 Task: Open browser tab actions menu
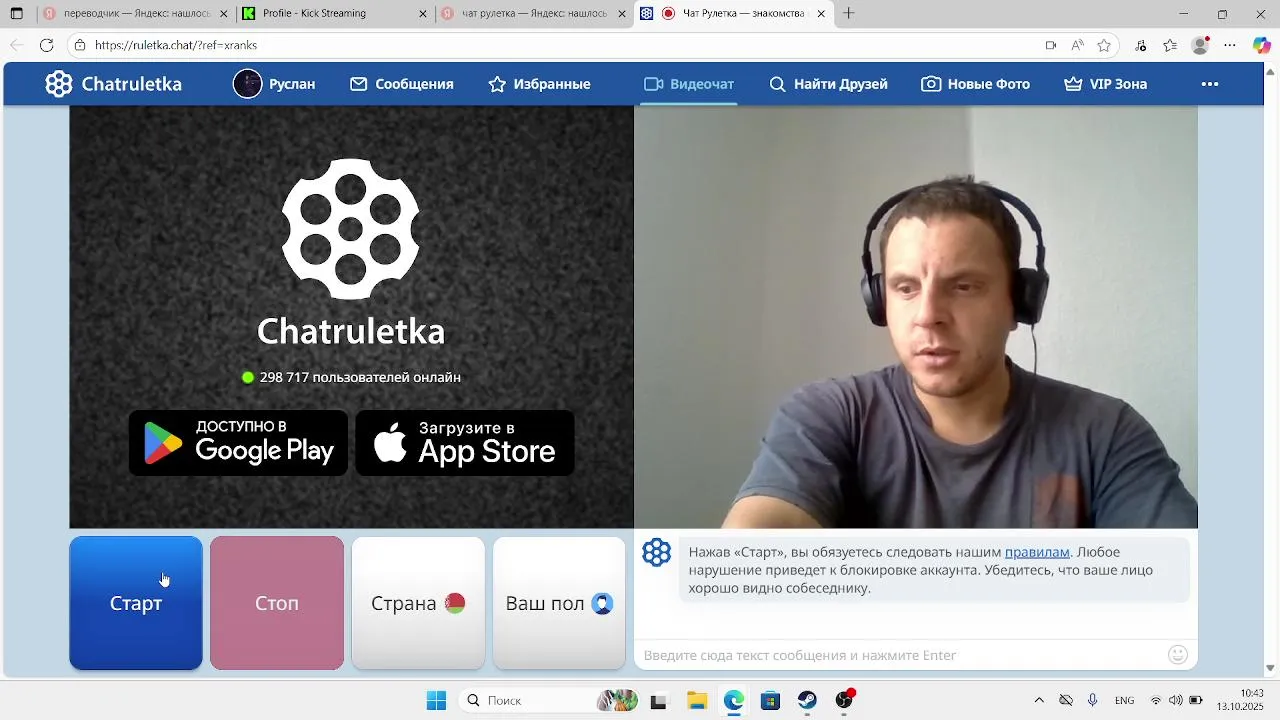tap(17, 14)
